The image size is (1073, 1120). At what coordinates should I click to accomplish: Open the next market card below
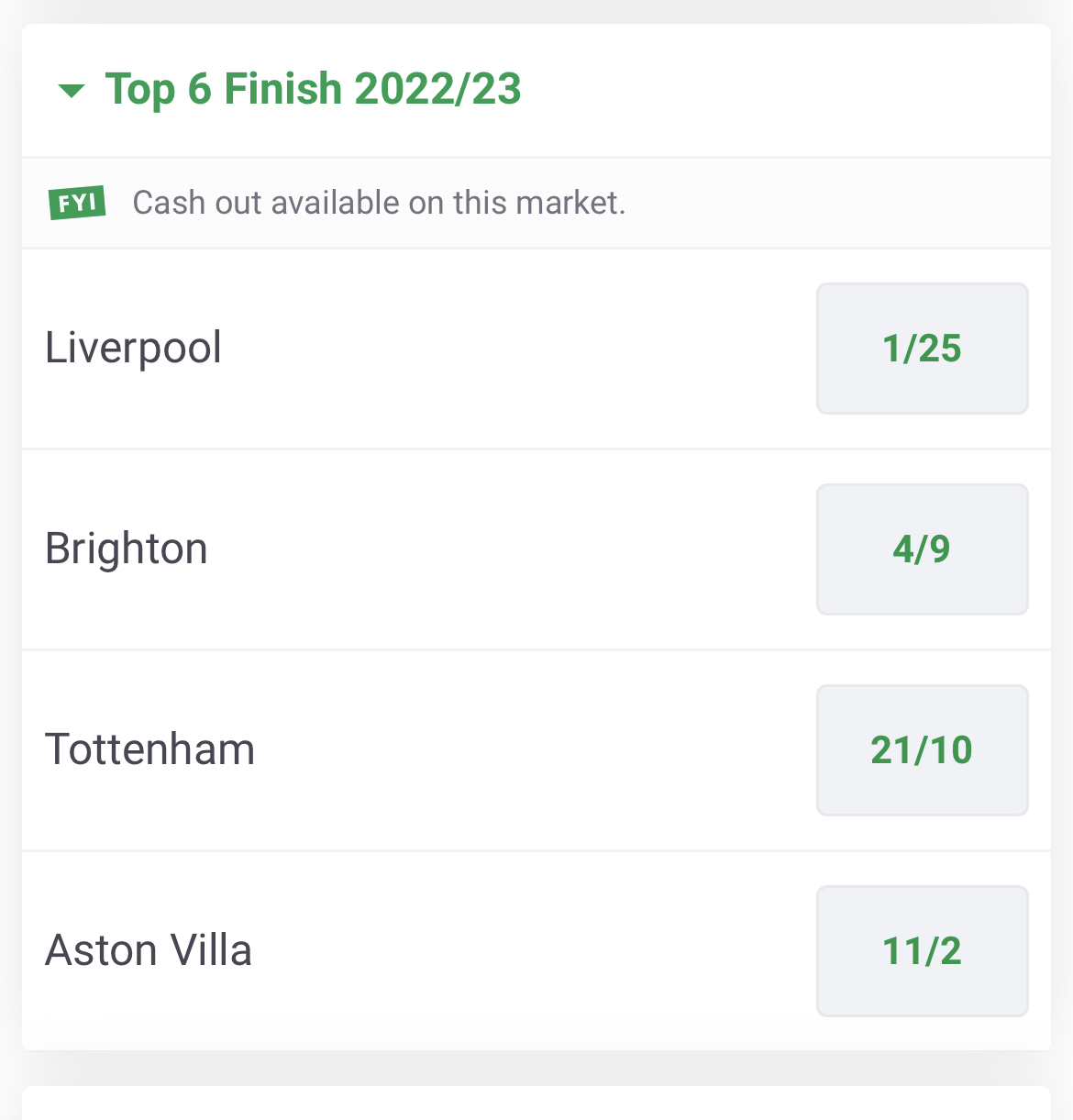click(x=536, y=1103)
